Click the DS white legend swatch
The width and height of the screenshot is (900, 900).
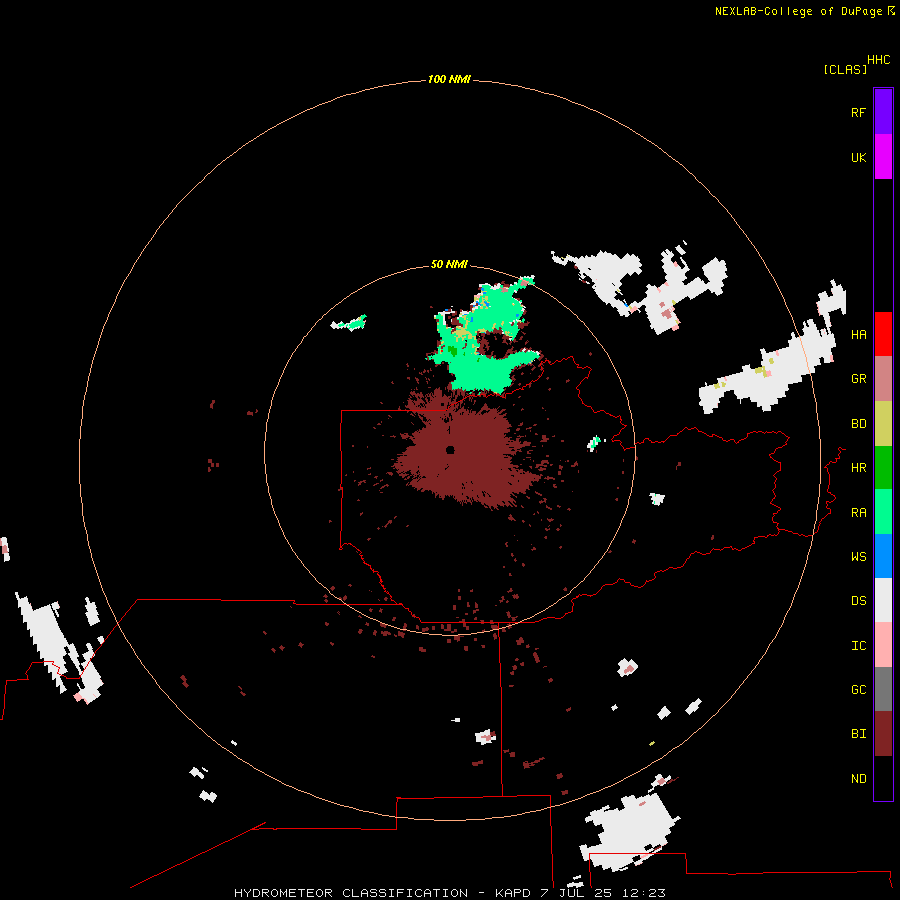[x=883, y=600]
